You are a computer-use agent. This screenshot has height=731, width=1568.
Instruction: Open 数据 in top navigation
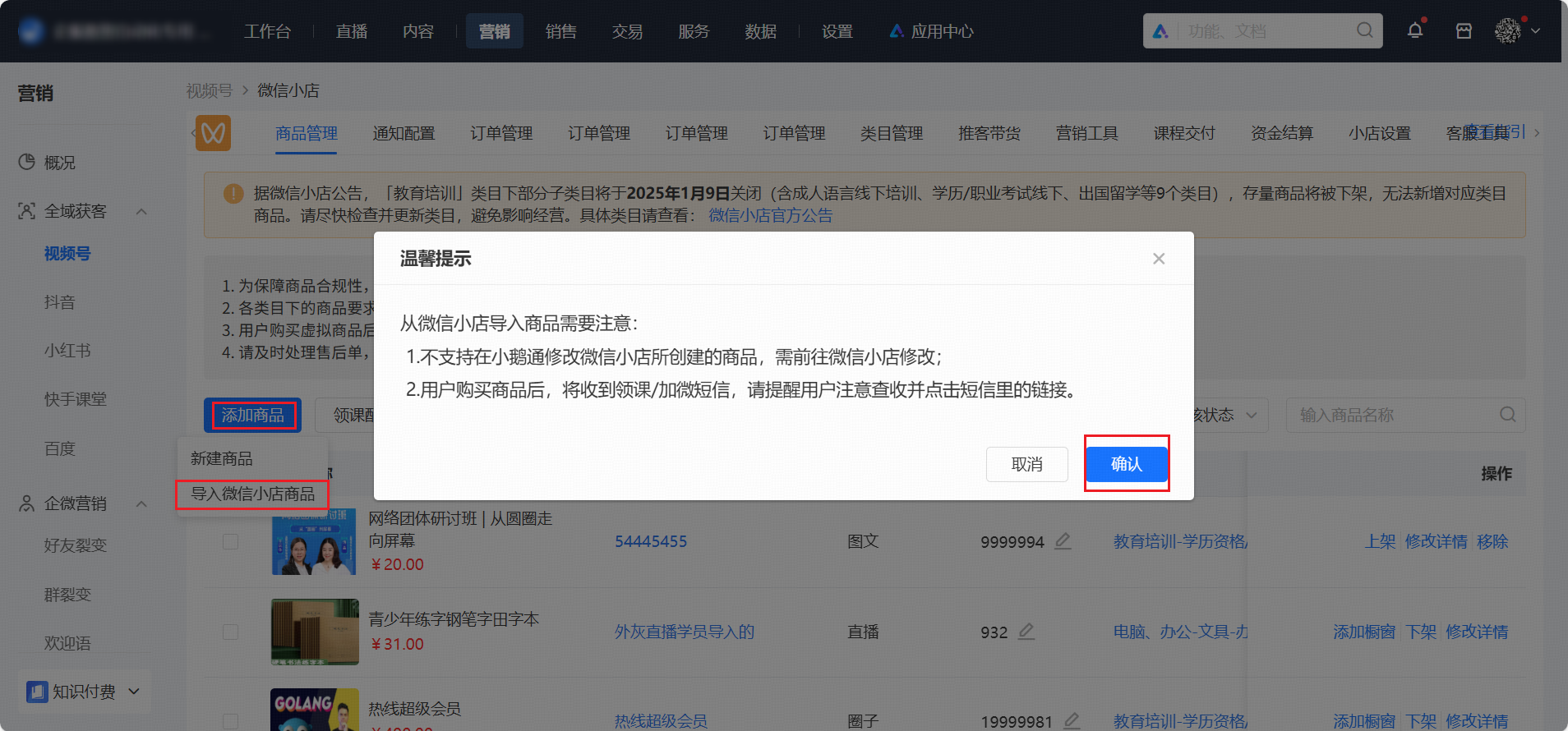(x=760, y=31)
